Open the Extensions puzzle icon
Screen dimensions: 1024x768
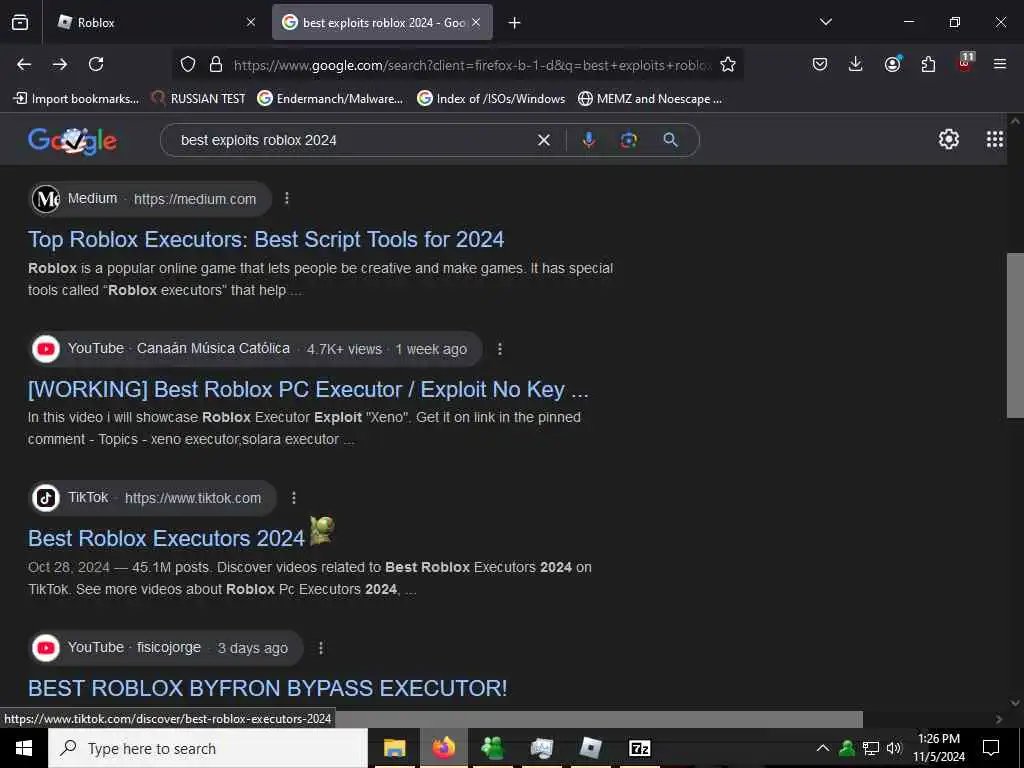point(928,64)
